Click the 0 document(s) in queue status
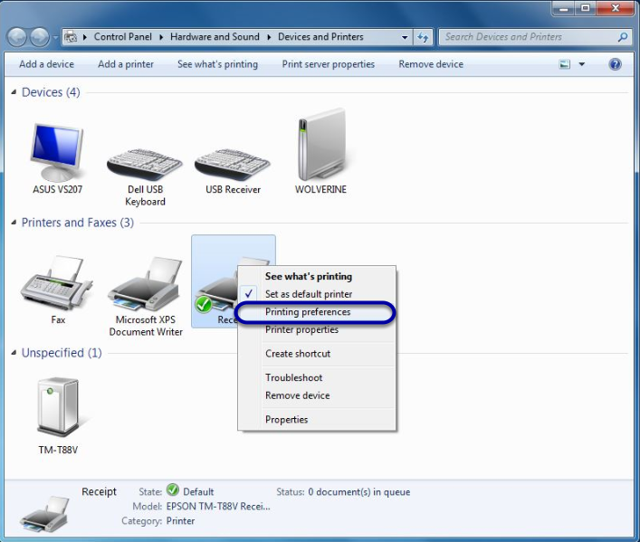The width and height of the screenshot is (640, 542). point(359,492)
